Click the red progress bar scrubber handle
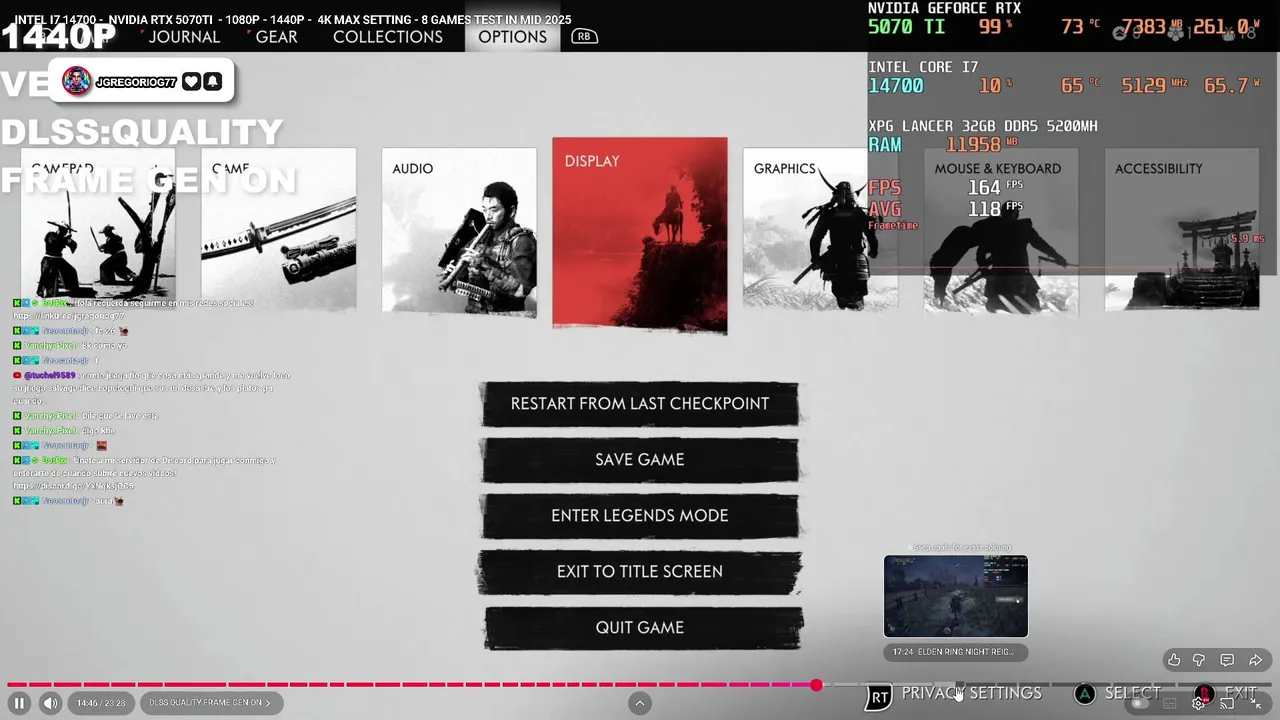 click(817, 685)
